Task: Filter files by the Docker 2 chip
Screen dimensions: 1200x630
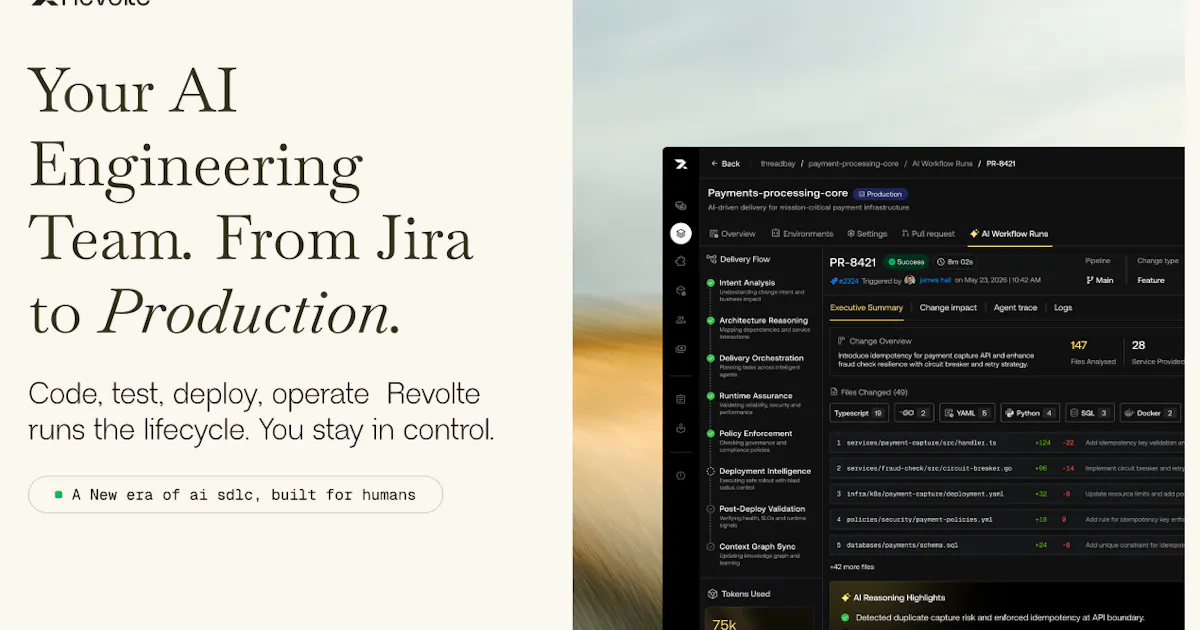Action: (x=1151, y=413)
